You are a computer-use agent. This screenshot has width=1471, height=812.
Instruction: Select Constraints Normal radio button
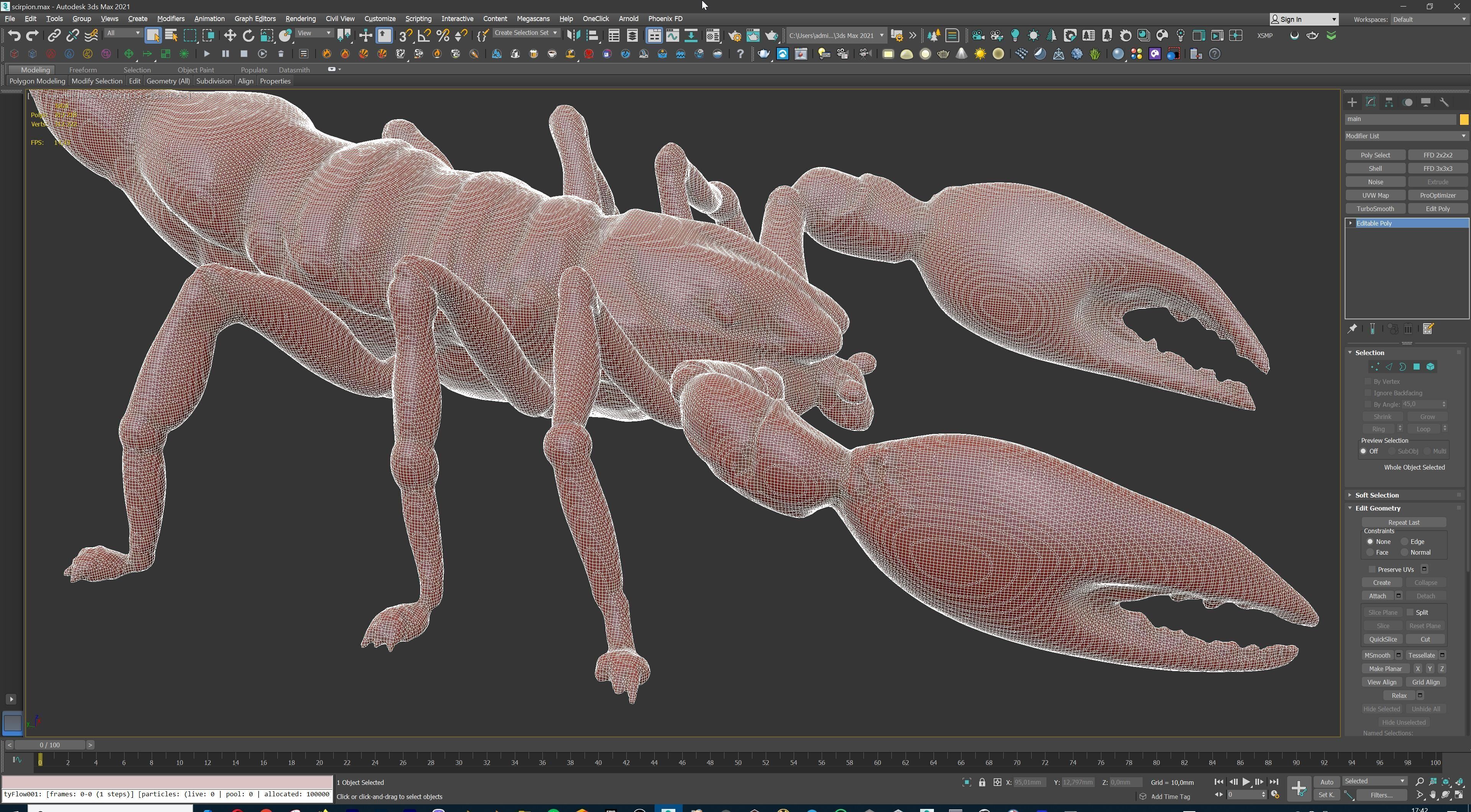(x=1404, y=552)
